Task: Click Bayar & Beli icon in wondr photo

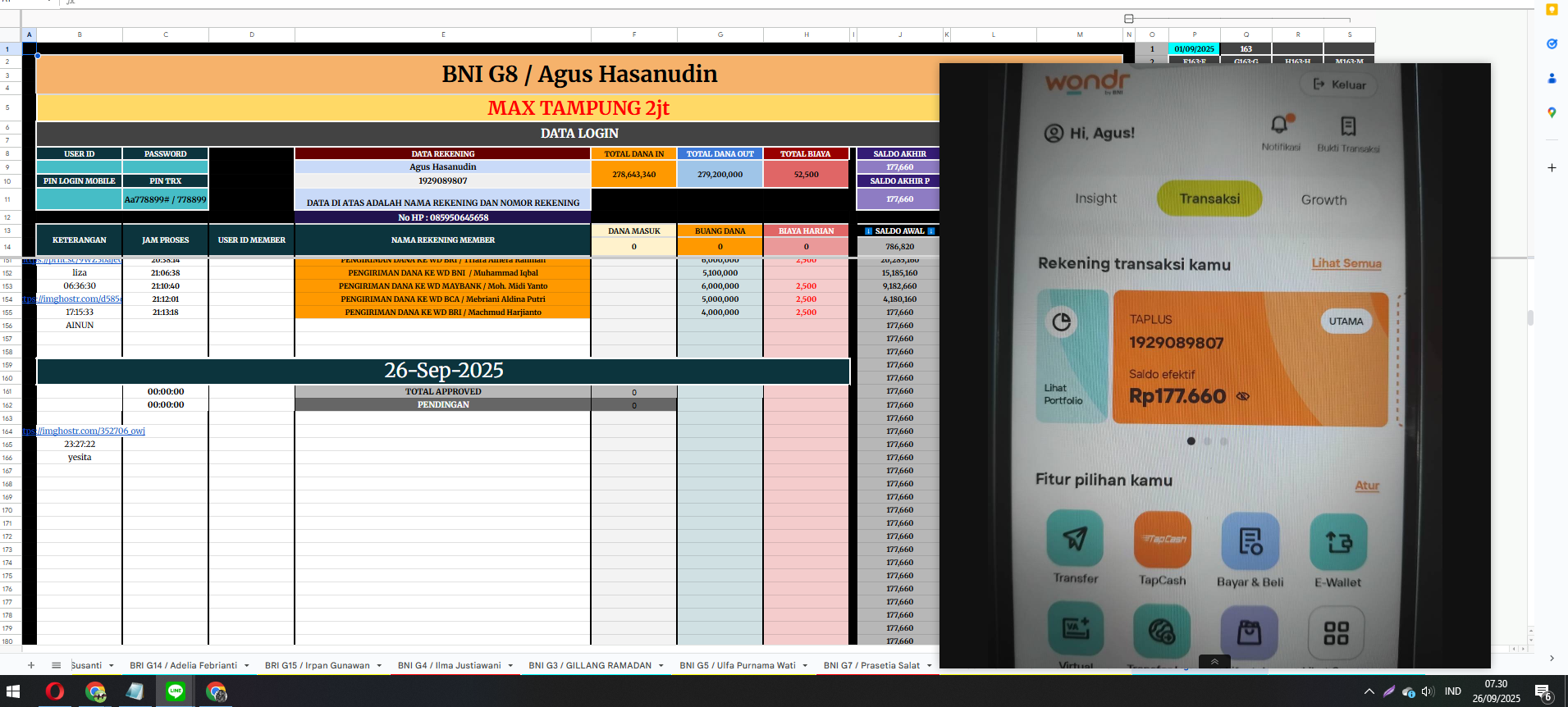Action: point(1250,541)
